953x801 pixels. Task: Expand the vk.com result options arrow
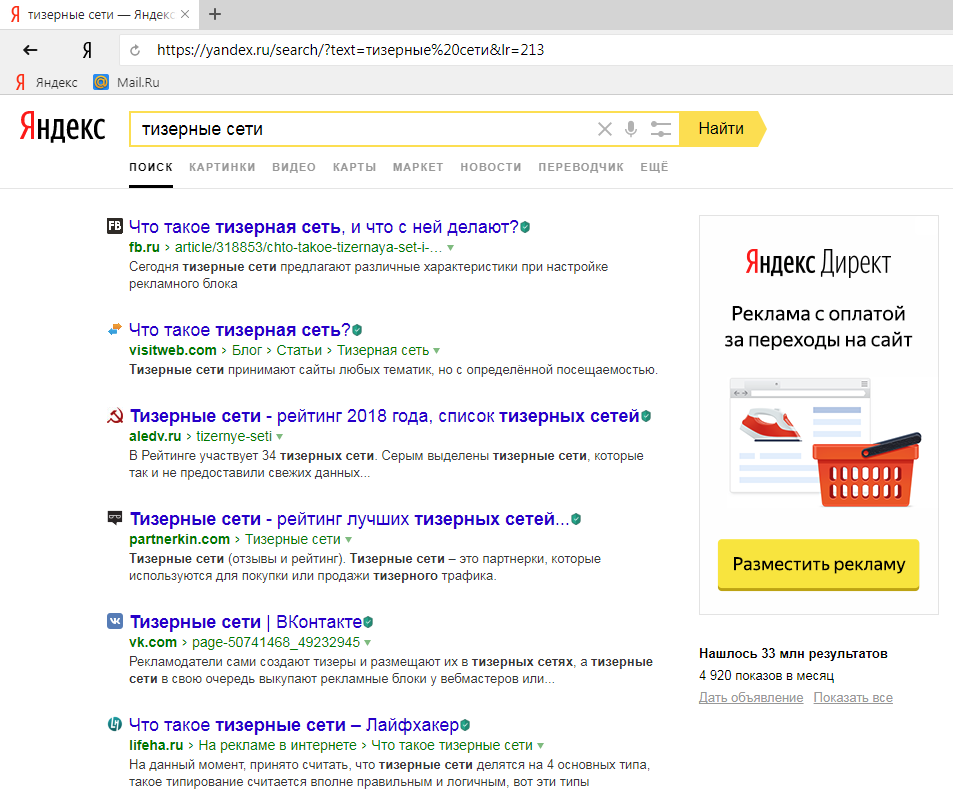(x=368, y=642)
